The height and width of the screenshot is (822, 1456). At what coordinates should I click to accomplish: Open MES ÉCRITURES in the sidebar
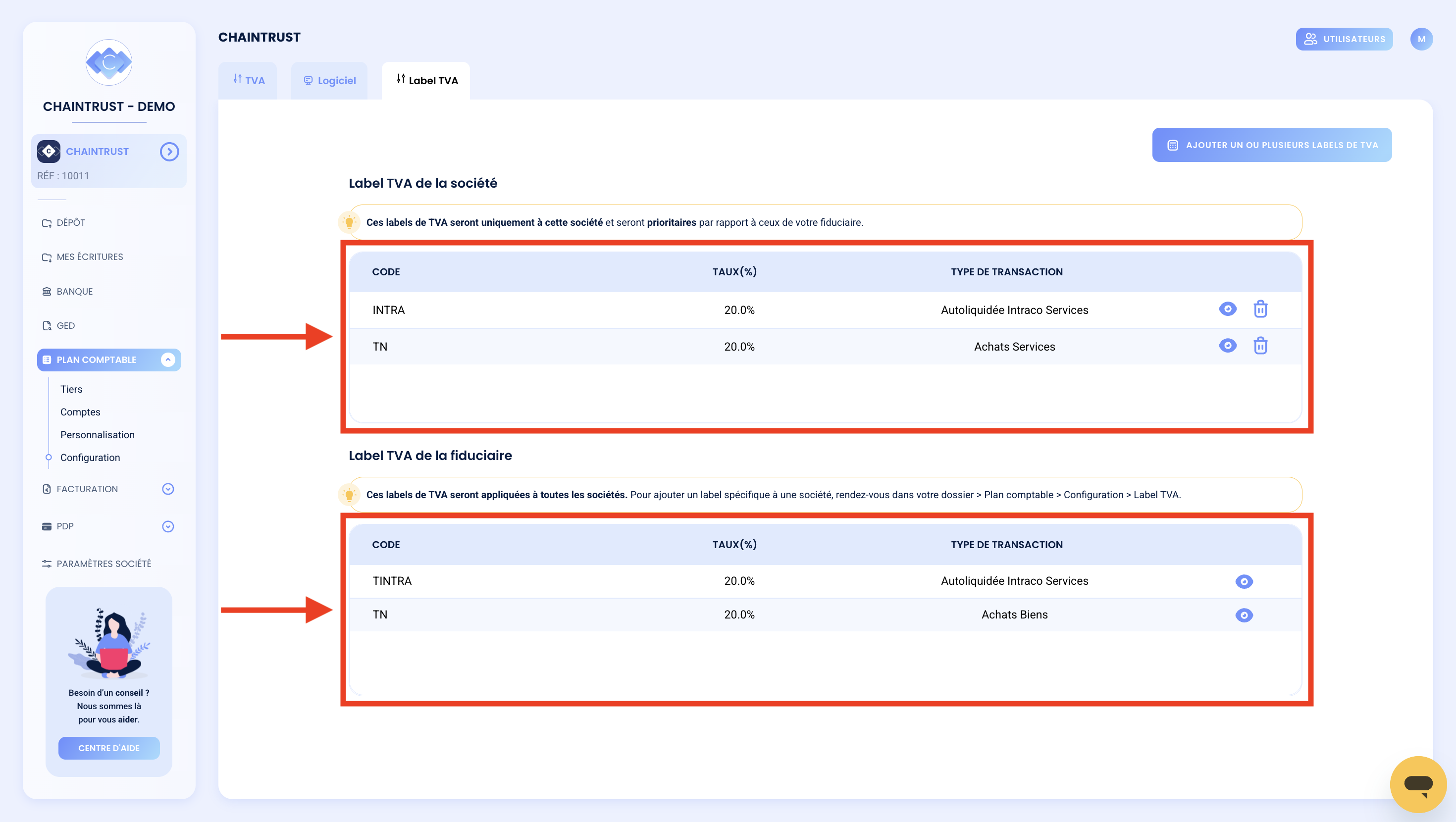click(83, 257)
